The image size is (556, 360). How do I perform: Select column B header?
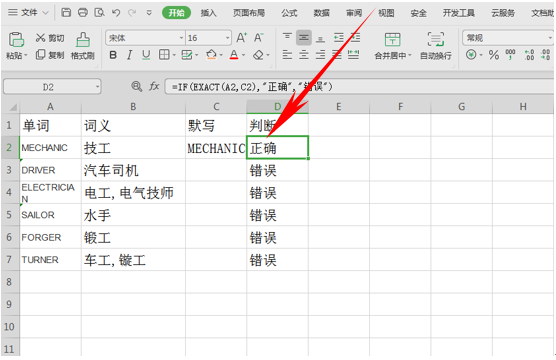tap(133, 106)
